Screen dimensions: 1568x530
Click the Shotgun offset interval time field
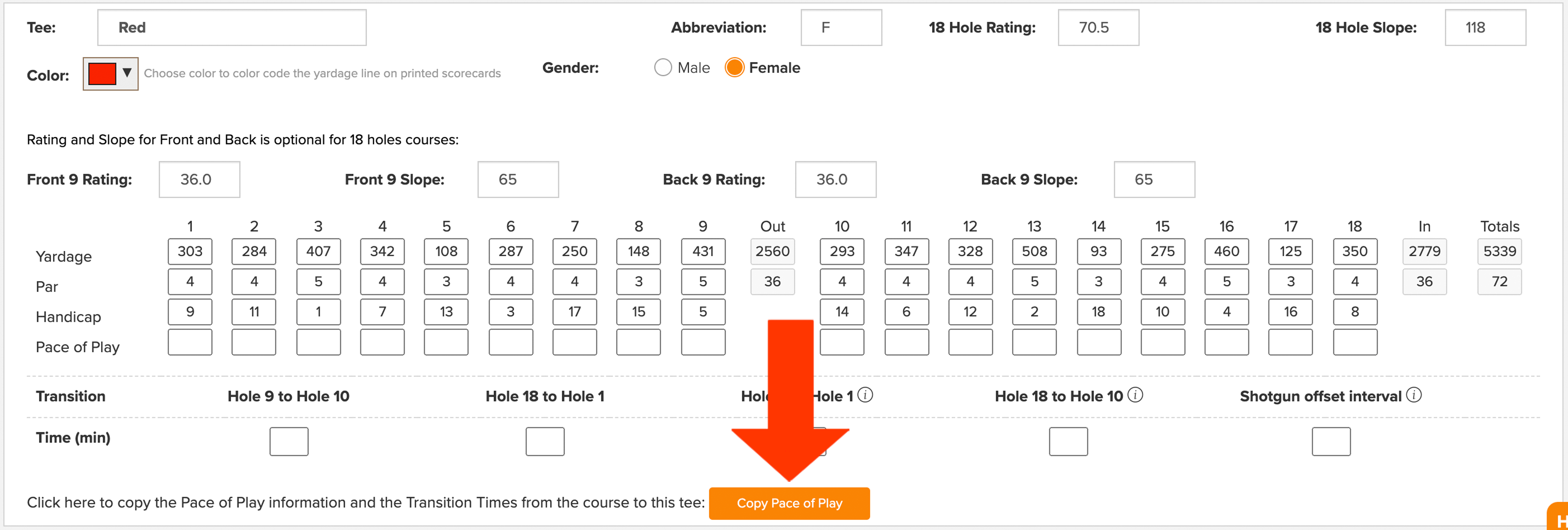click(x=1331, y=442)
